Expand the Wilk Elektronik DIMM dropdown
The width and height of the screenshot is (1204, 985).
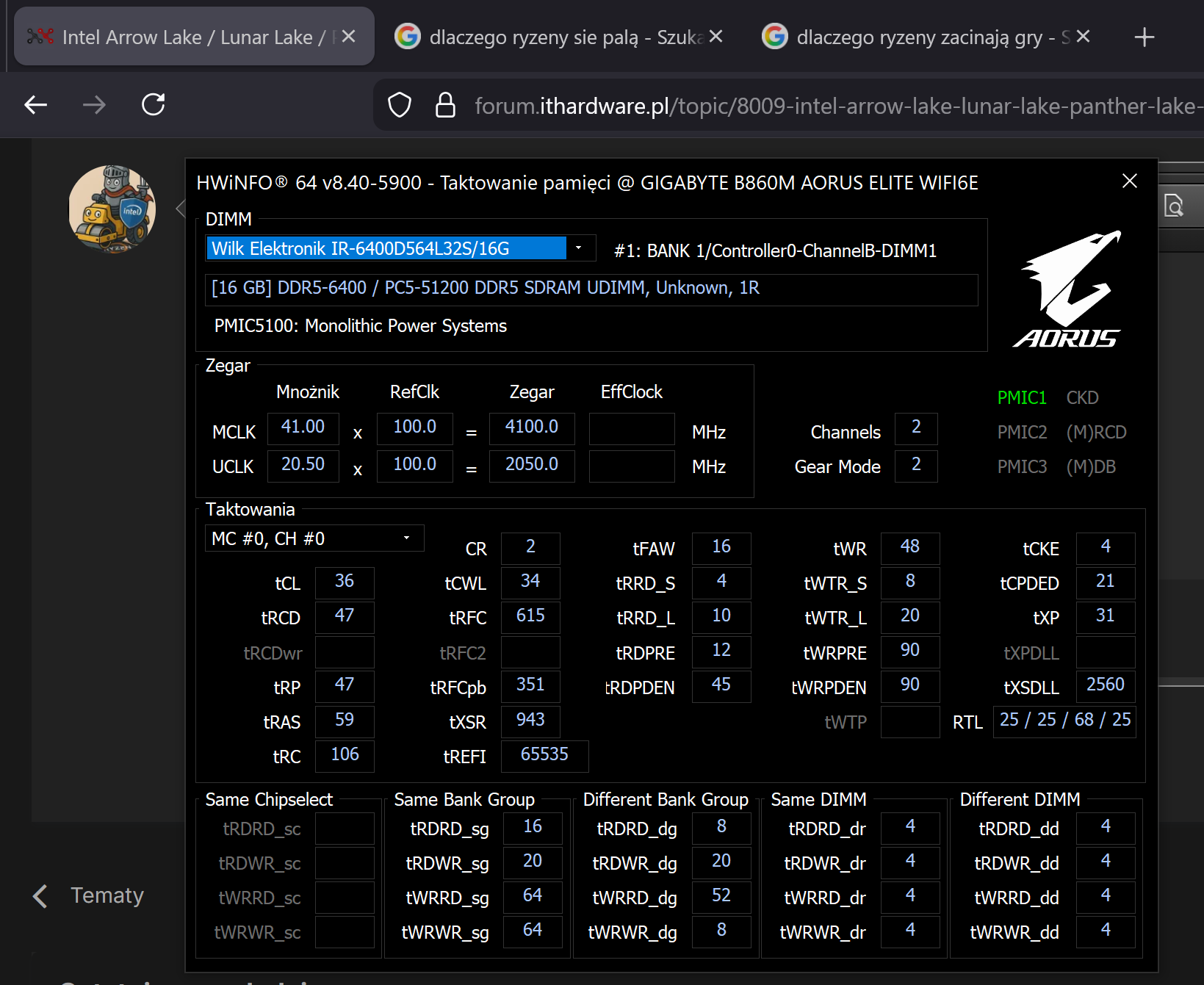579,248
